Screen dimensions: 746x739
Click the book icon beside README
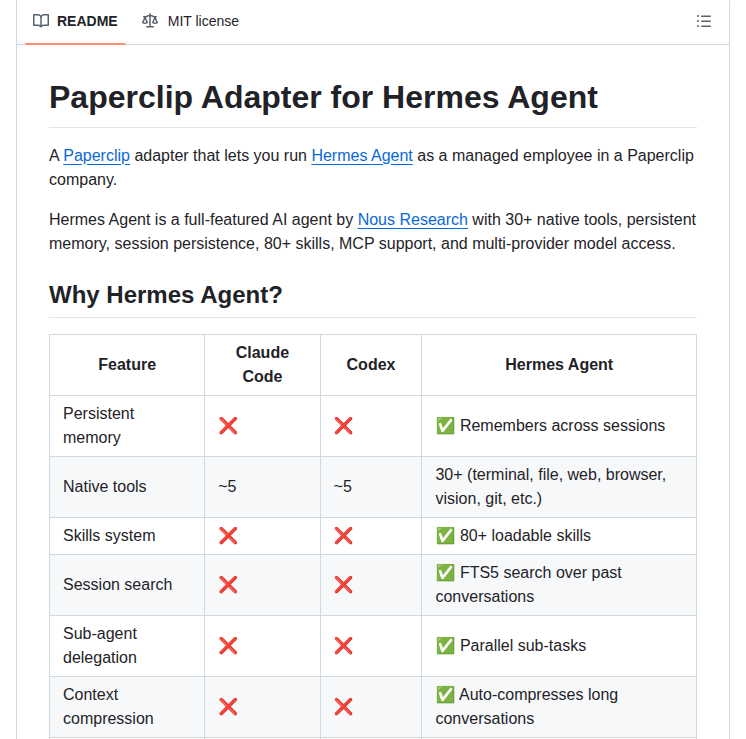(41, 21)
